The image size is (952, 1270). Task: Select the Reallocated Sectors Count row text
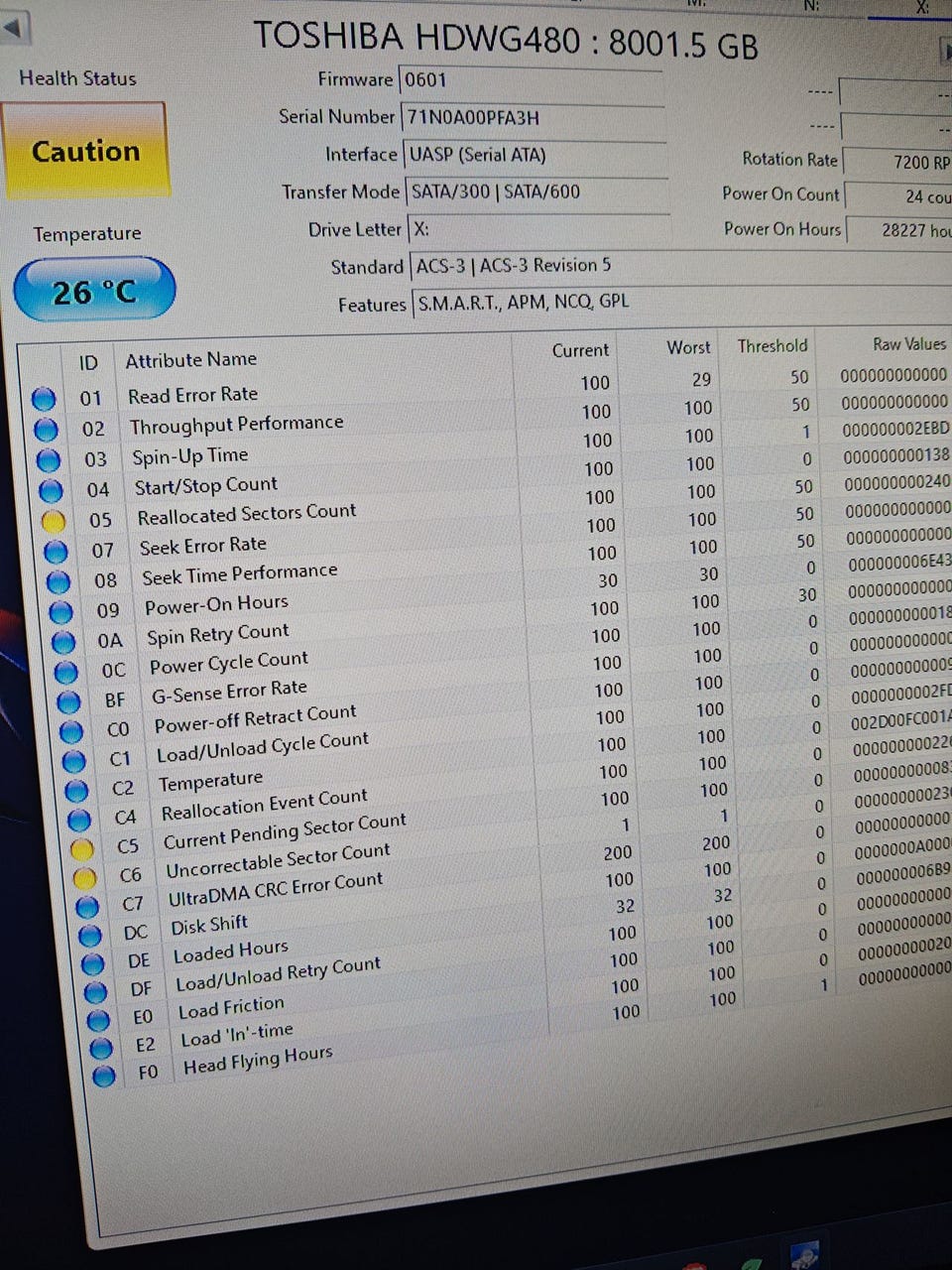(247, 515)
